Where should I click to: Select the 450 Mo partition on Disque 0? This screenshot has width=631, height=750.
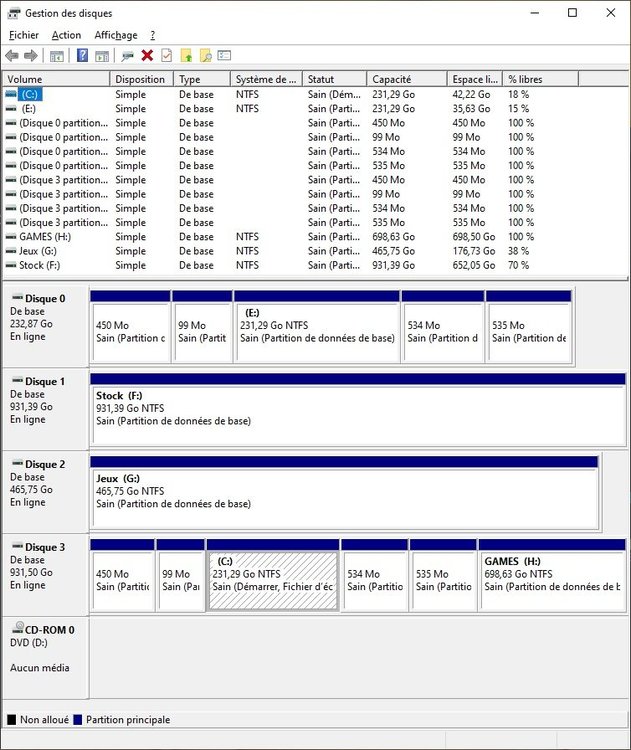130,327
